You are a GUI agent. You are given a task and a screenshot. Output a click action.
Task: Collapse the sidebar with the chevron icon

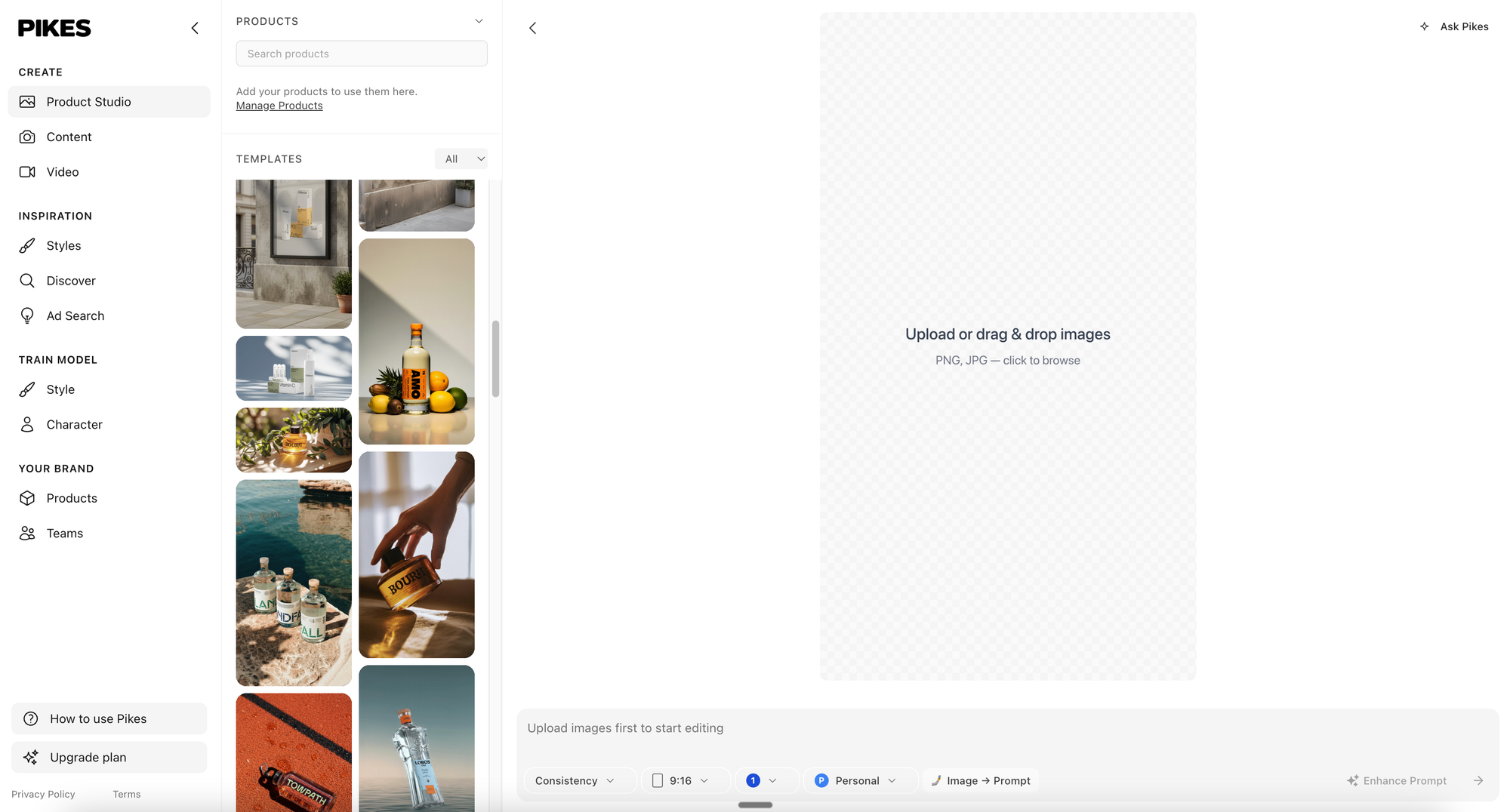pyautogui.click(x=195, y=27)
